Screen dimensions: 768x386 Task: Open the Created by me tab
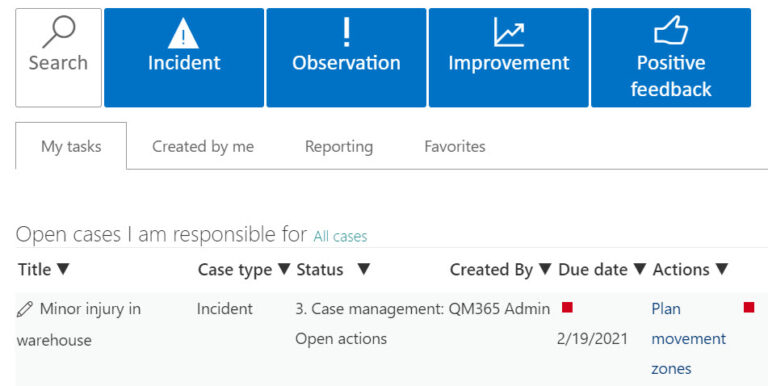[203, 146]
